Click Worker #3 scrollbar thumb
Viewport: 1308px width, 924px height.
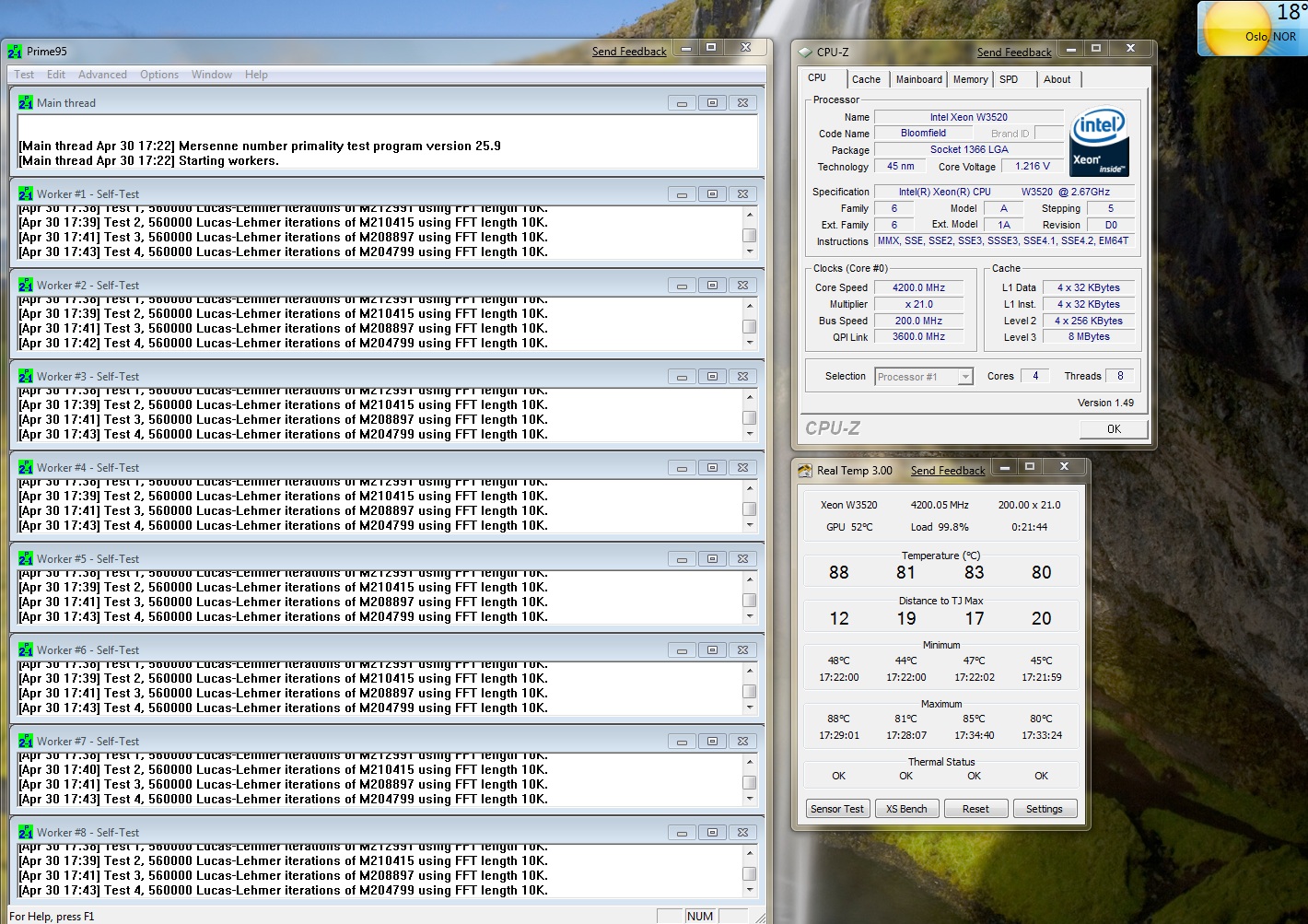coord(750,417)
